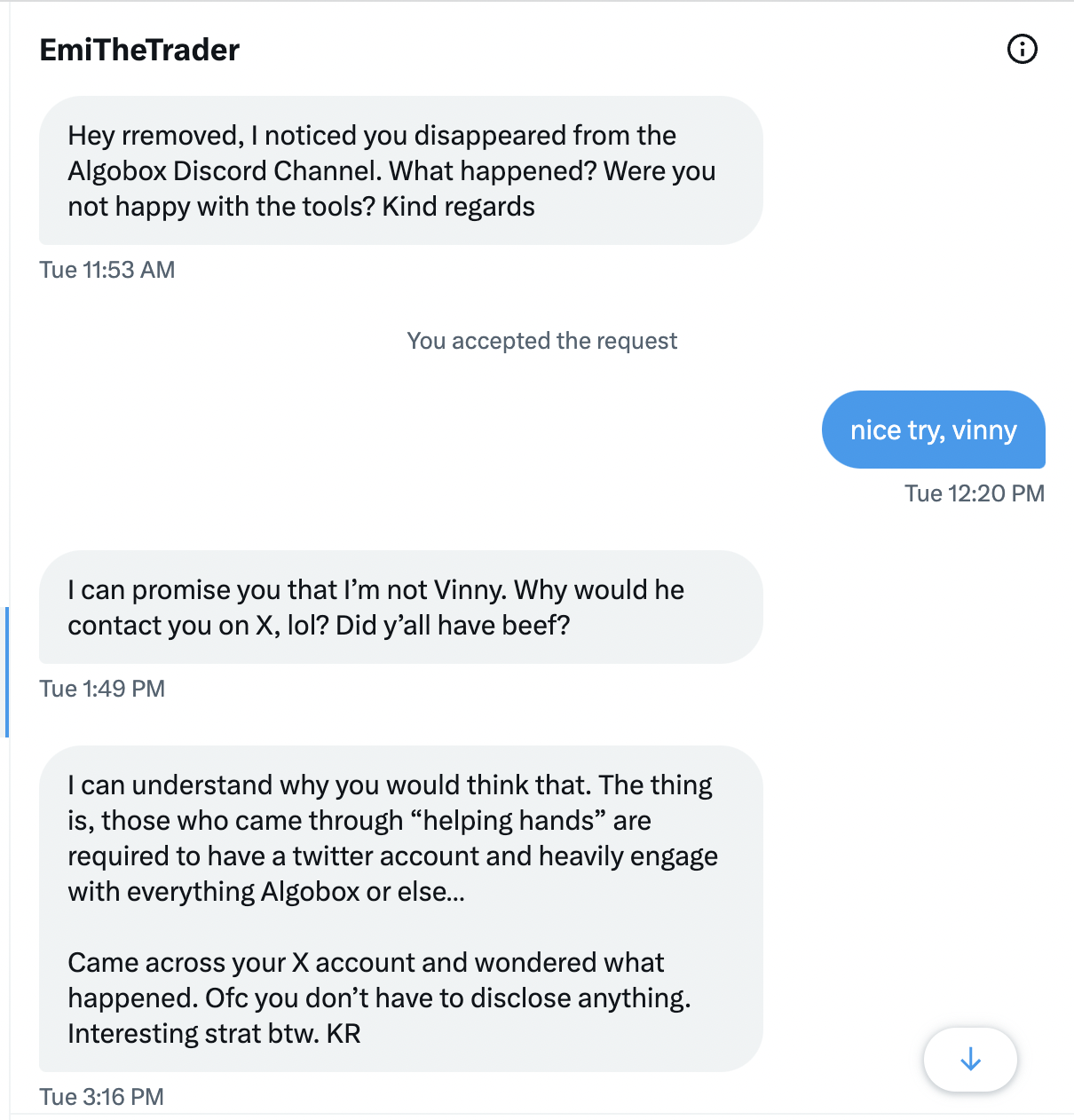1074x1120 pixels.
Task: Click the message starting 'Hey rremoved, I noticed'
Action: tap(401, 170)
